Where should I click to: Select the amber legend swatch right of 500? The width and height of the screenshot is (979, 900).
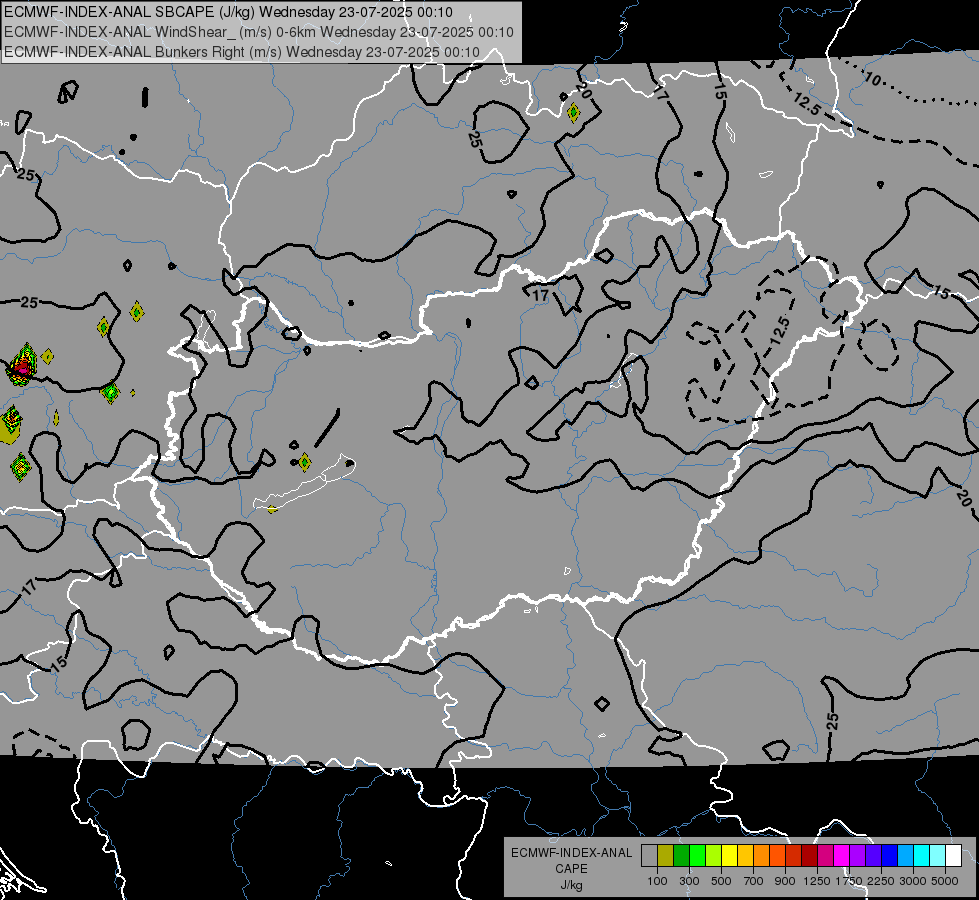click(746, 855)
